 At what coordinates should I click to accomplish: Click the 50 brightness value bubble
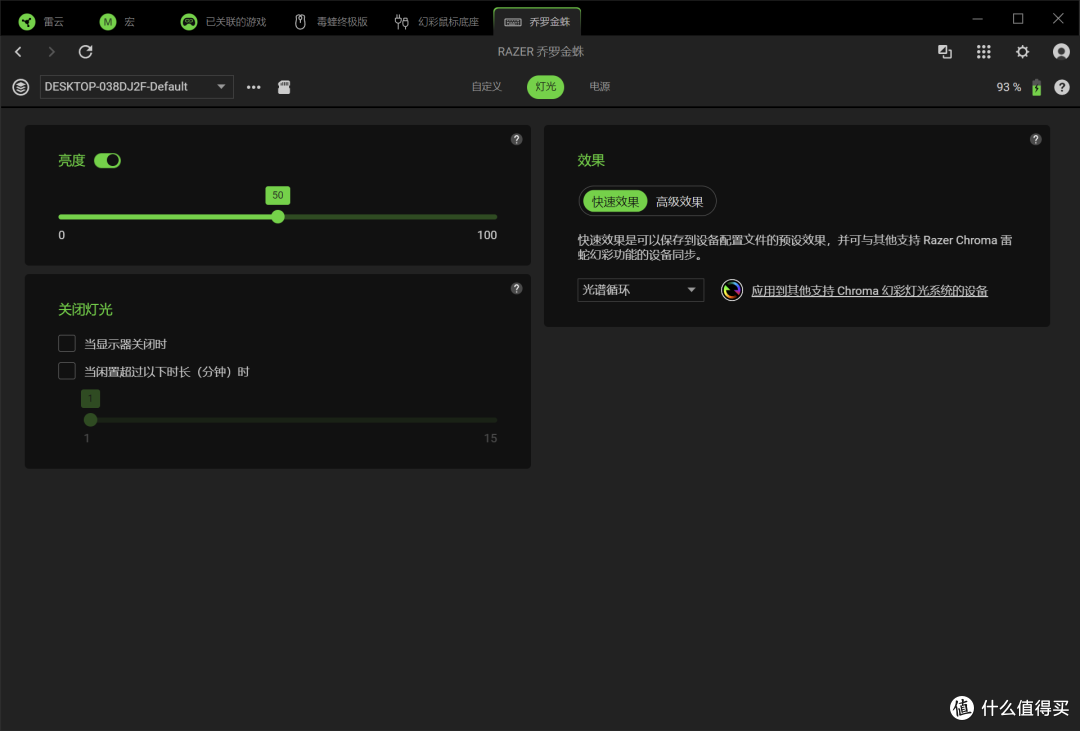(x=278, y=196)
